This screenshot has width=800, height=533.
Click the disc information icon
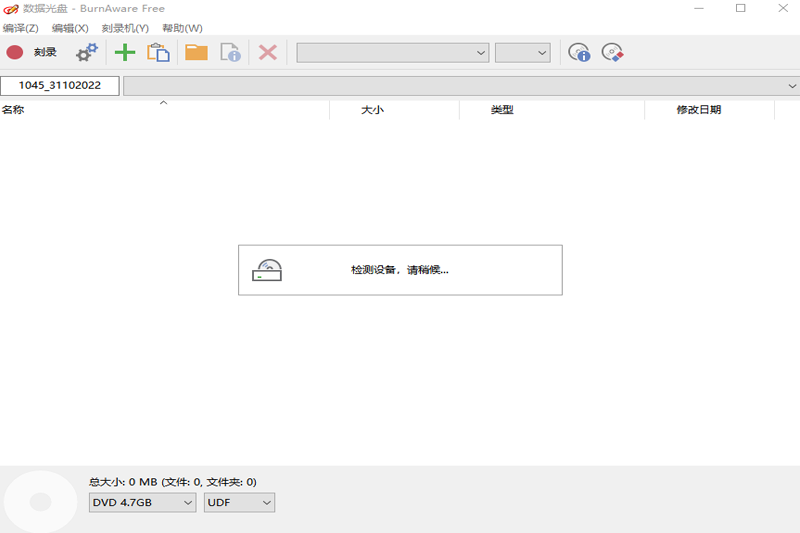[579, 52]
